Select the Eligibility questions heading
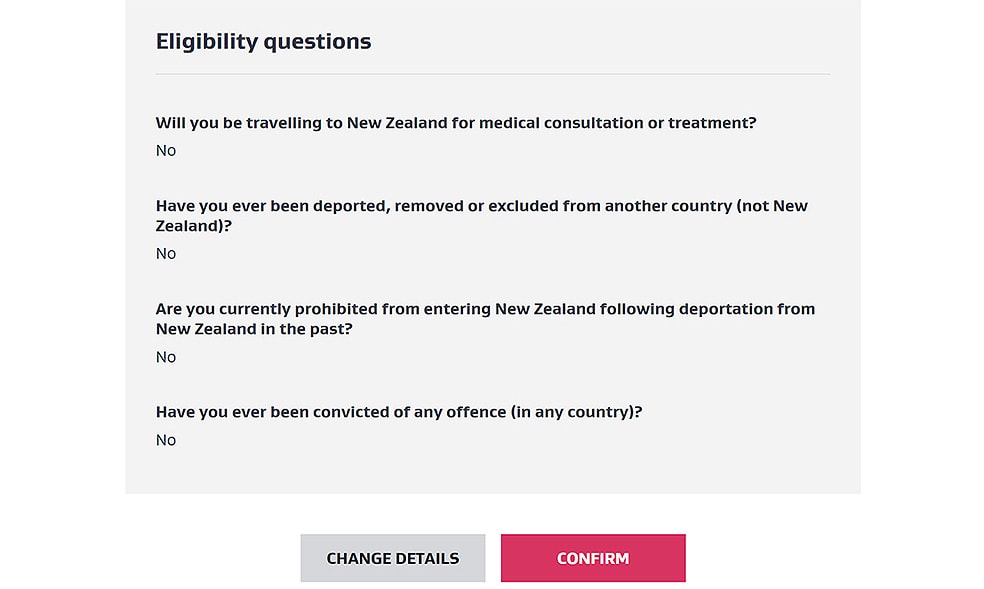 point(264,41)
